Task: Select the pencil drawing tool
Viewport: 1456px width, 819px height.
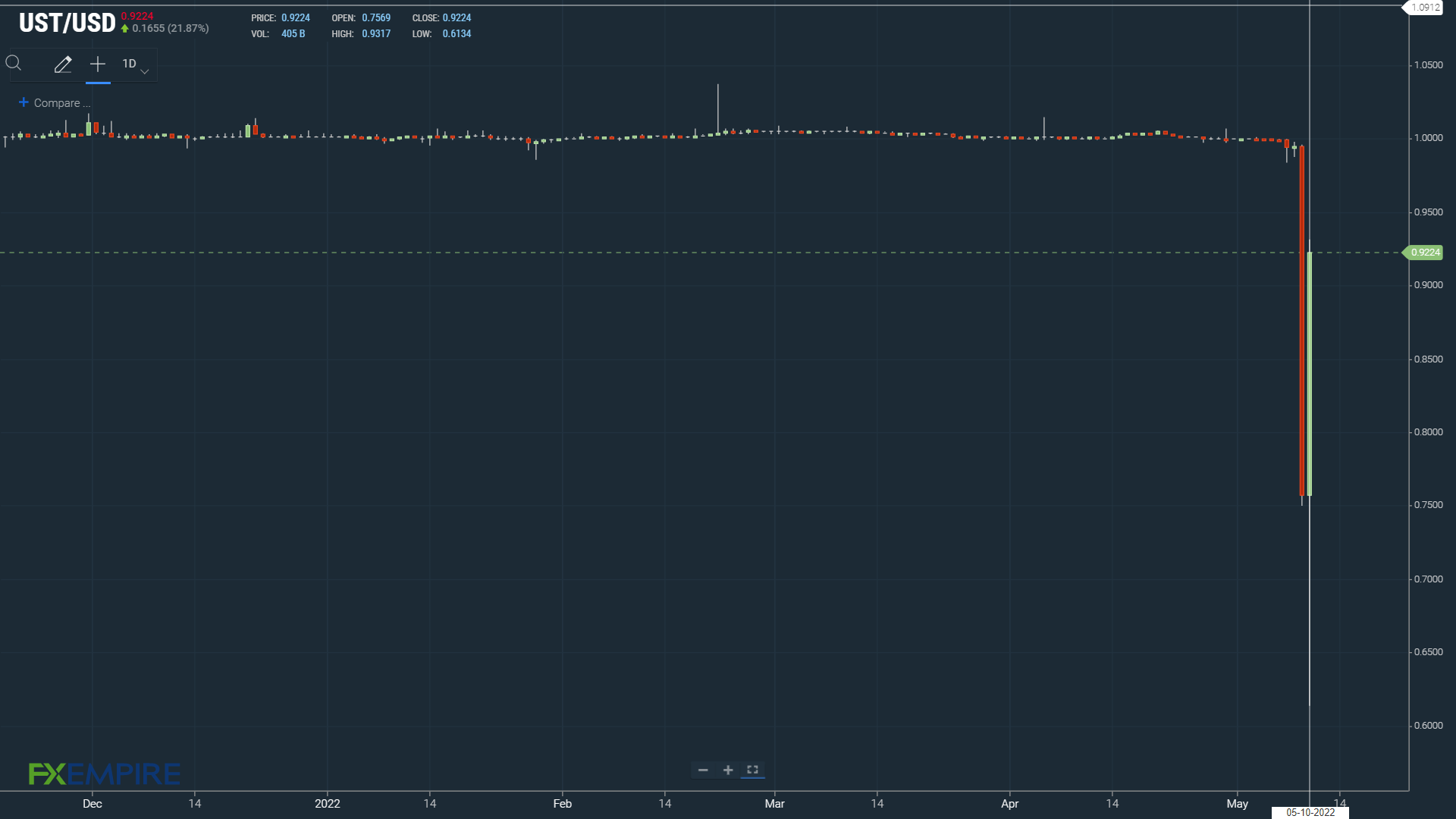Action: (x=63, y=64)
